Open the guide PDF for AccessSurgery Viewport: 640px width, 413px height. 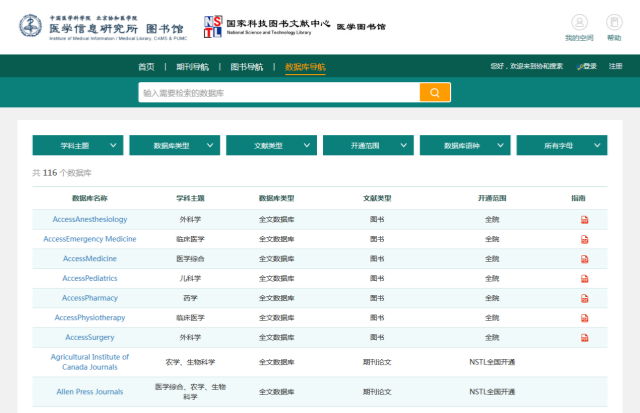[x=585, y=338]
